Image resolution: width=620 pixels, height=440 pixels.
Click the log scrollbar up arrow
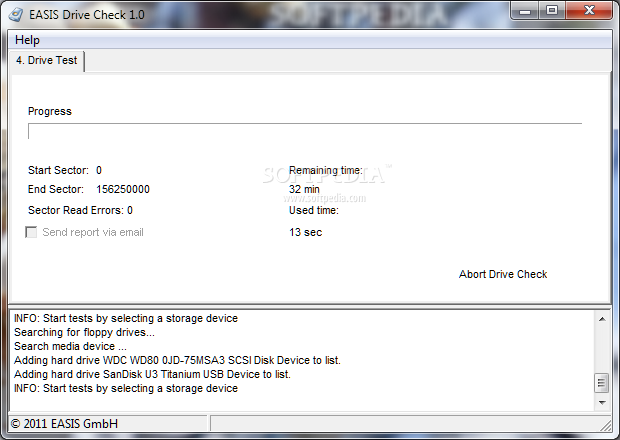click(x=602, y=319)
